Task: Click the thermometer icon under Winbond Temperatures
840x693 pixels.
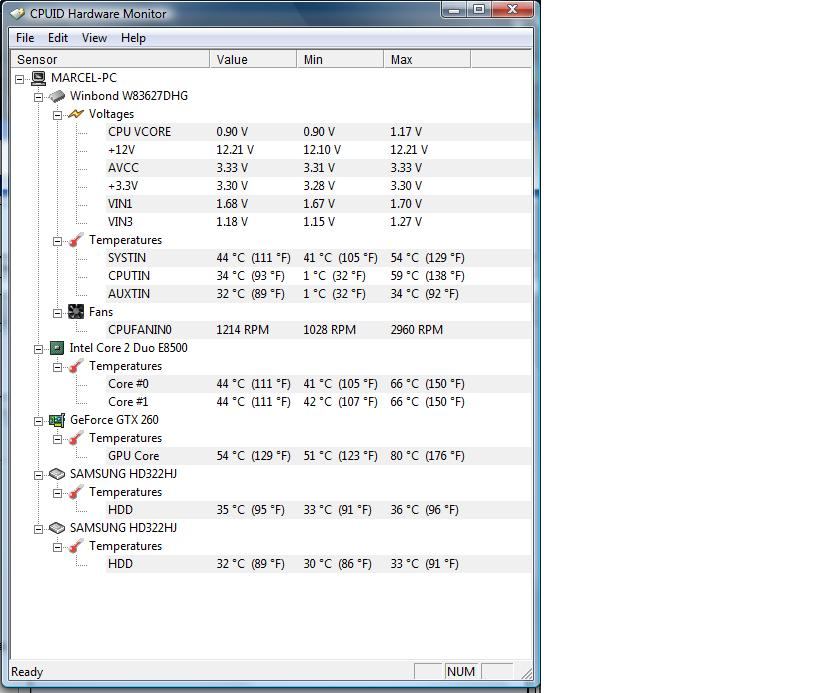Action: 76,240
